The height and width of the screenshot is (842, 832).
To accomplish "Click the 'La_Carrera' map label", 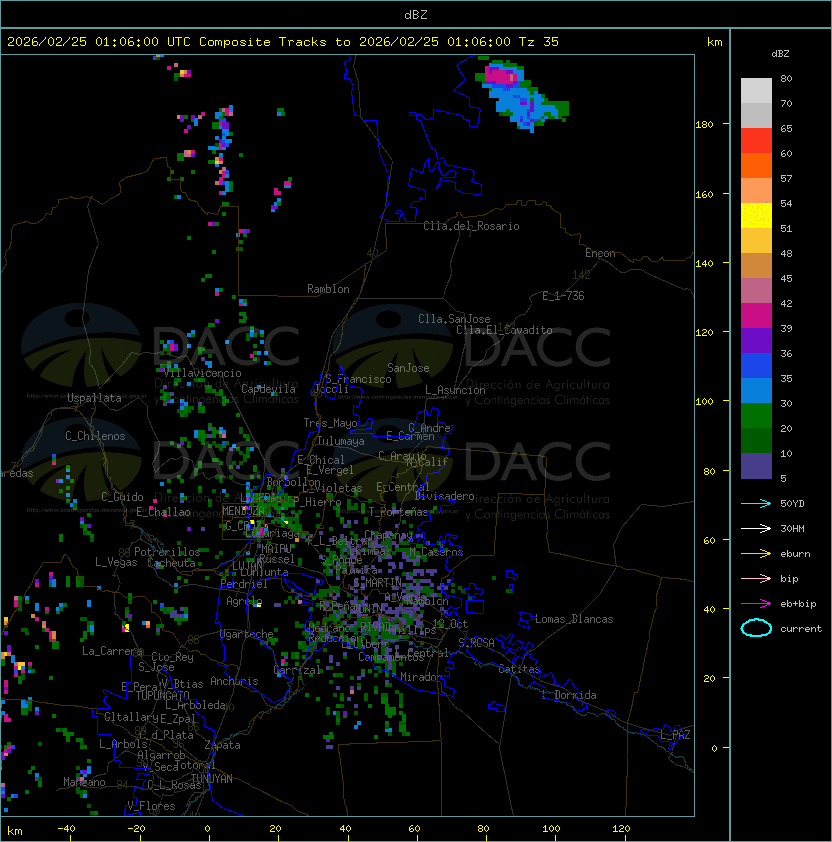I will click(x=112, y=651).
